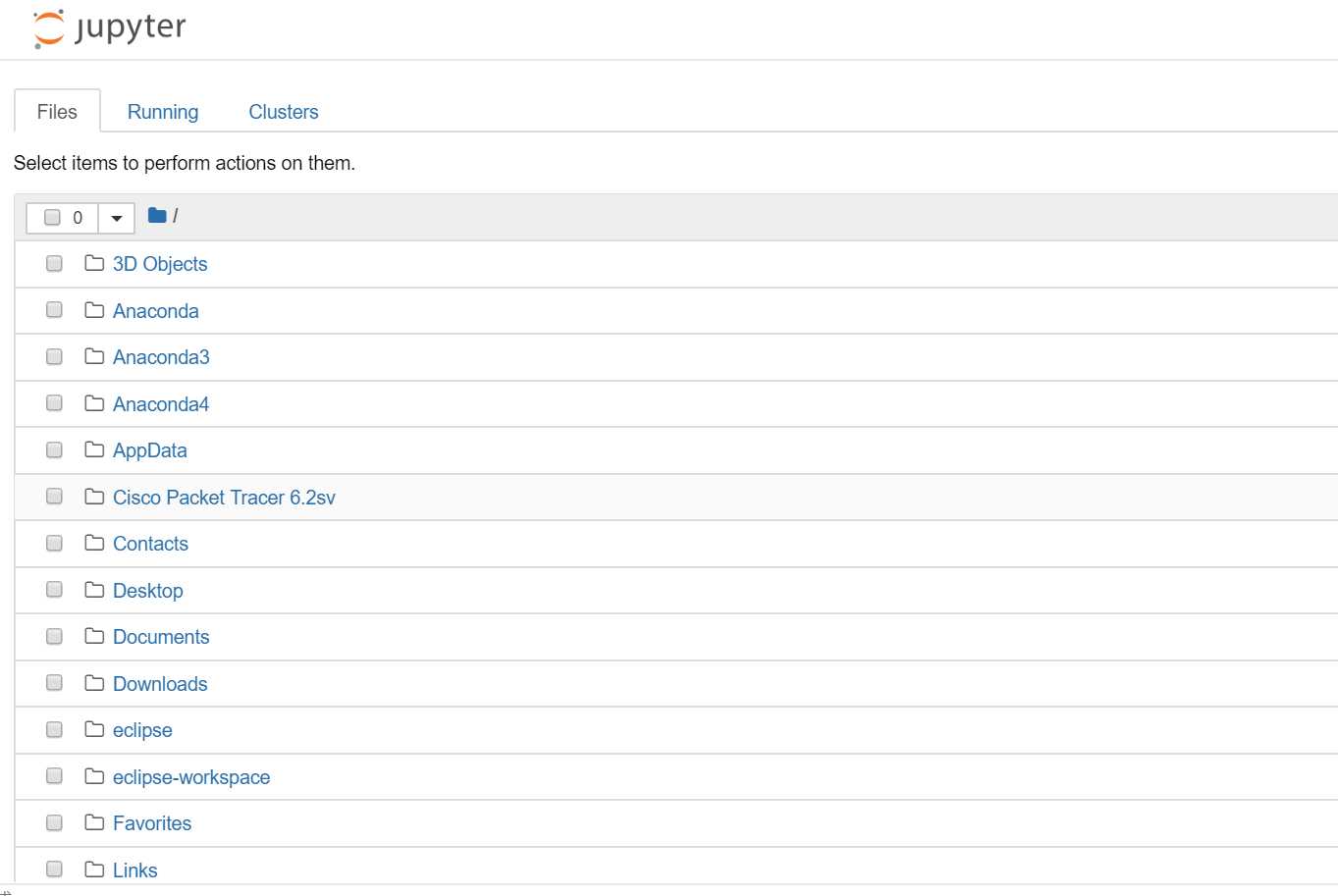Select the Anaconda3 row checkbox
Viewport: 1338px width, 896px height.
coord(54,356)
